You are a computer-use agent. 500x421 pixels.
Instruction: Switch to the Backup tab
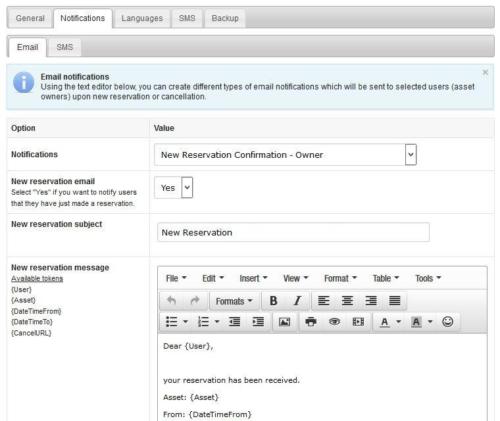[225, 18]
